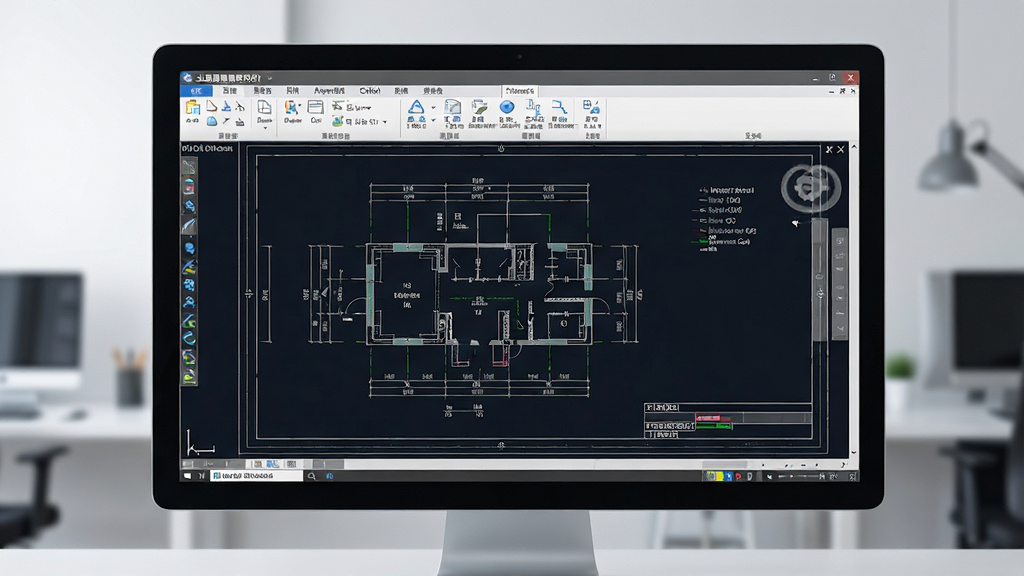Click the blue dome-shaped icon in ribbon
The image size is (1024, 576).
click(212, 121)
